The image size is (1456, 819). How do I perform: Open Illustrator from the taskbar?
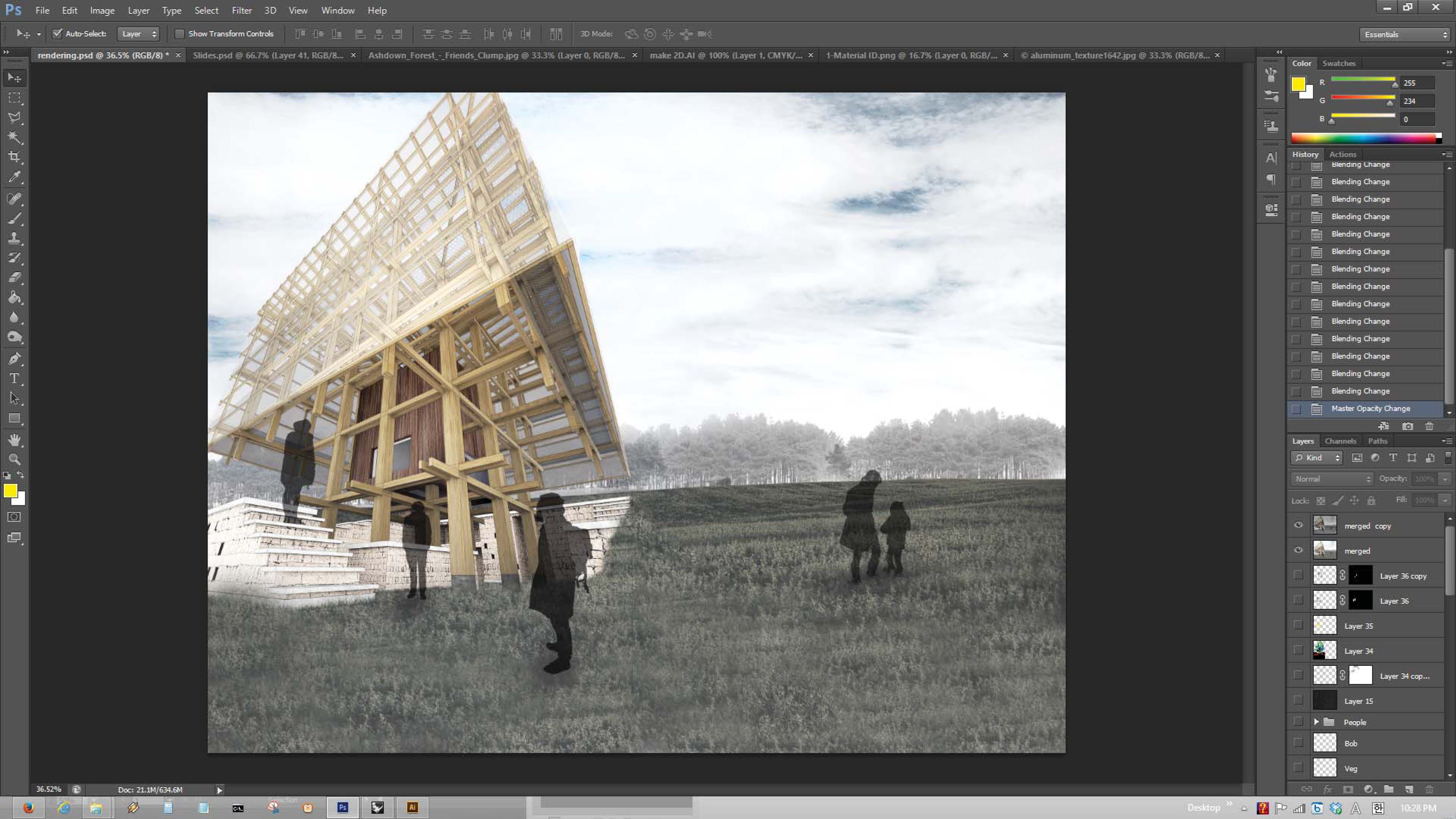[413, 808]
